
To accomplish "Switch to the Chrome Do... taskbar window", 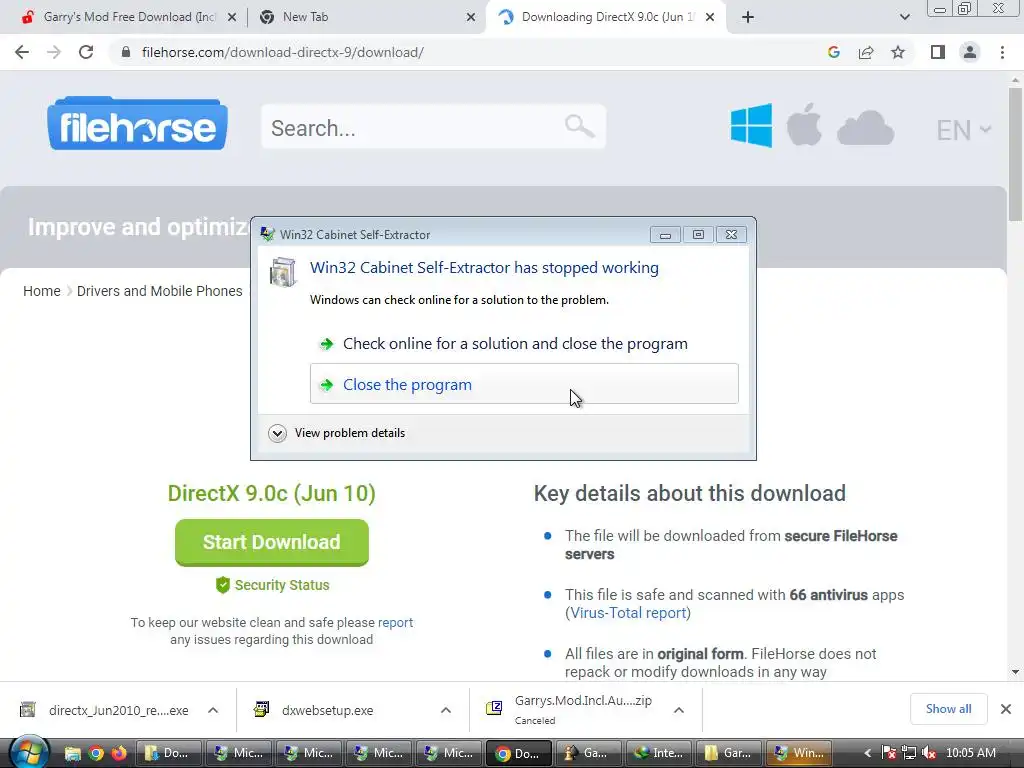I will (520, 753).
